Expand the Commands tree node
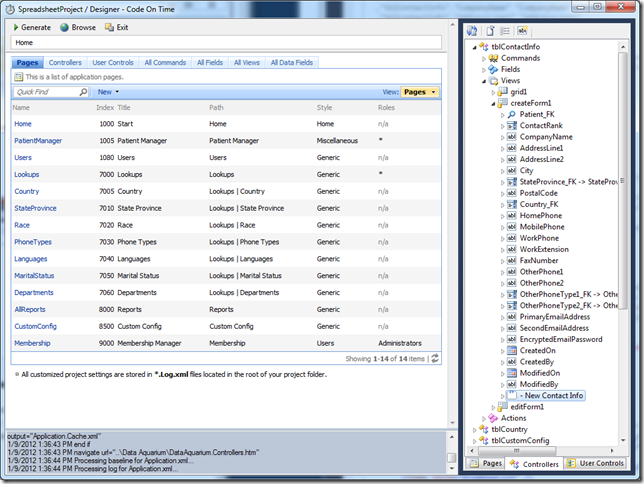This screenshot has width=644, height=484. coord(484,59)
